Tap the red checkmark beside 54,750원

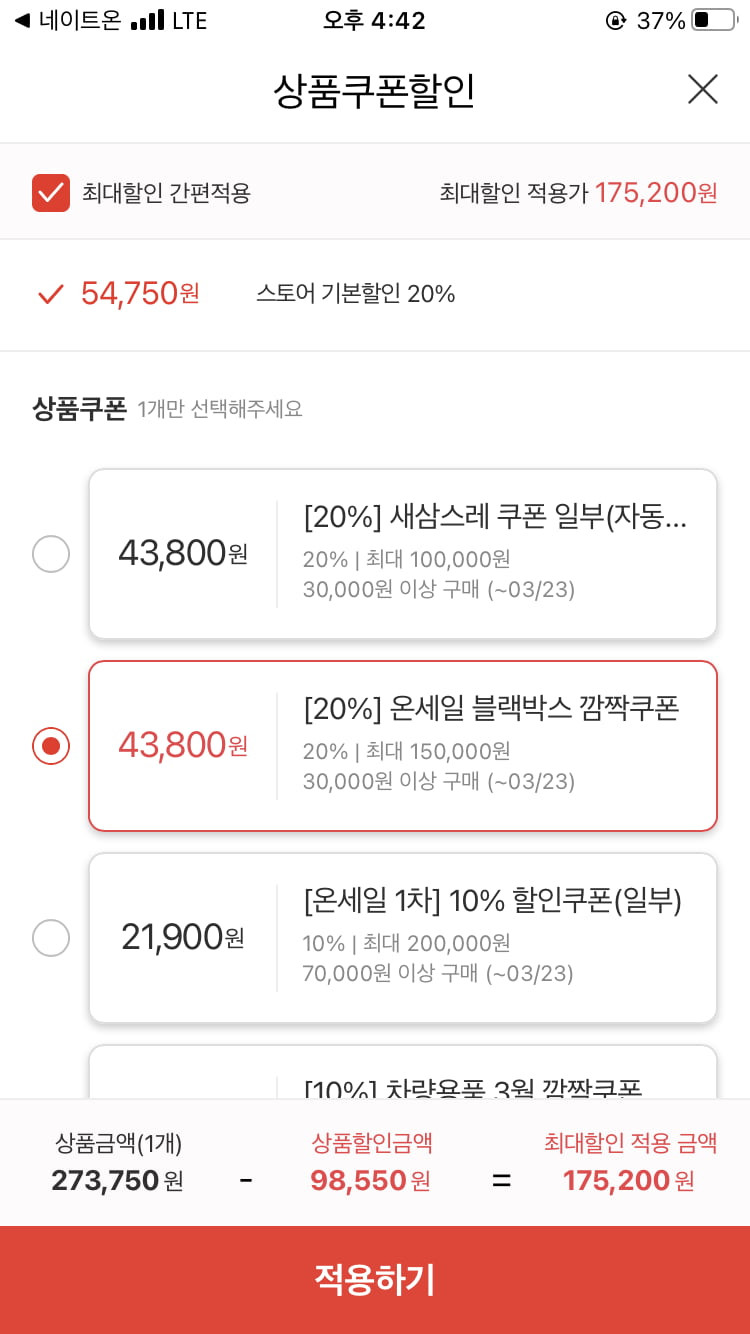(50, 294)
